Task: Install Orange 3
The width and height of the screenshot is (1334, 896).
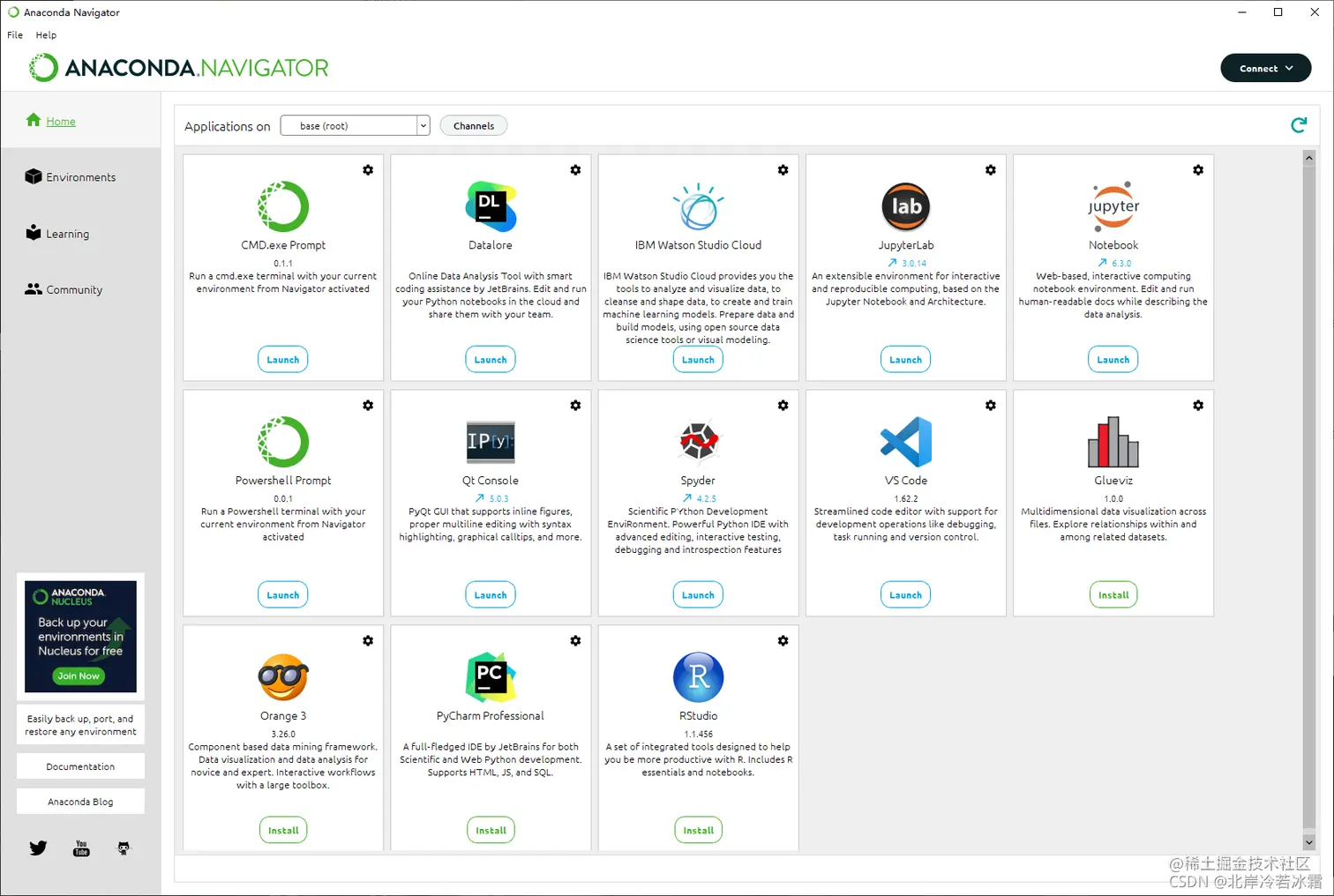Action: pyautogui.click(x=283, y=831)
